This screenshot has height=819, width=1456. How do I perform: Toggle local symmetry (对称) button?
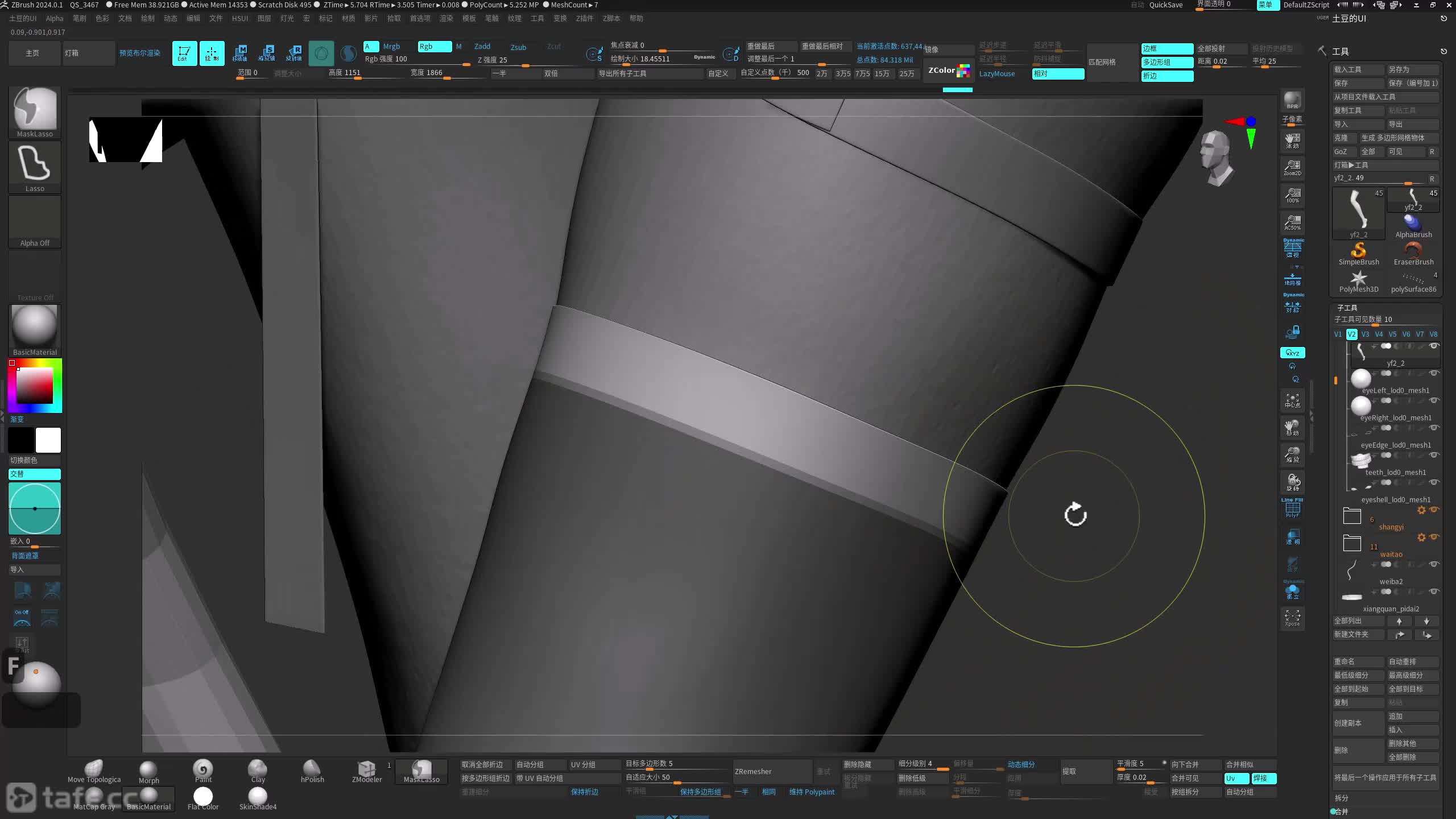(1292, 303)
